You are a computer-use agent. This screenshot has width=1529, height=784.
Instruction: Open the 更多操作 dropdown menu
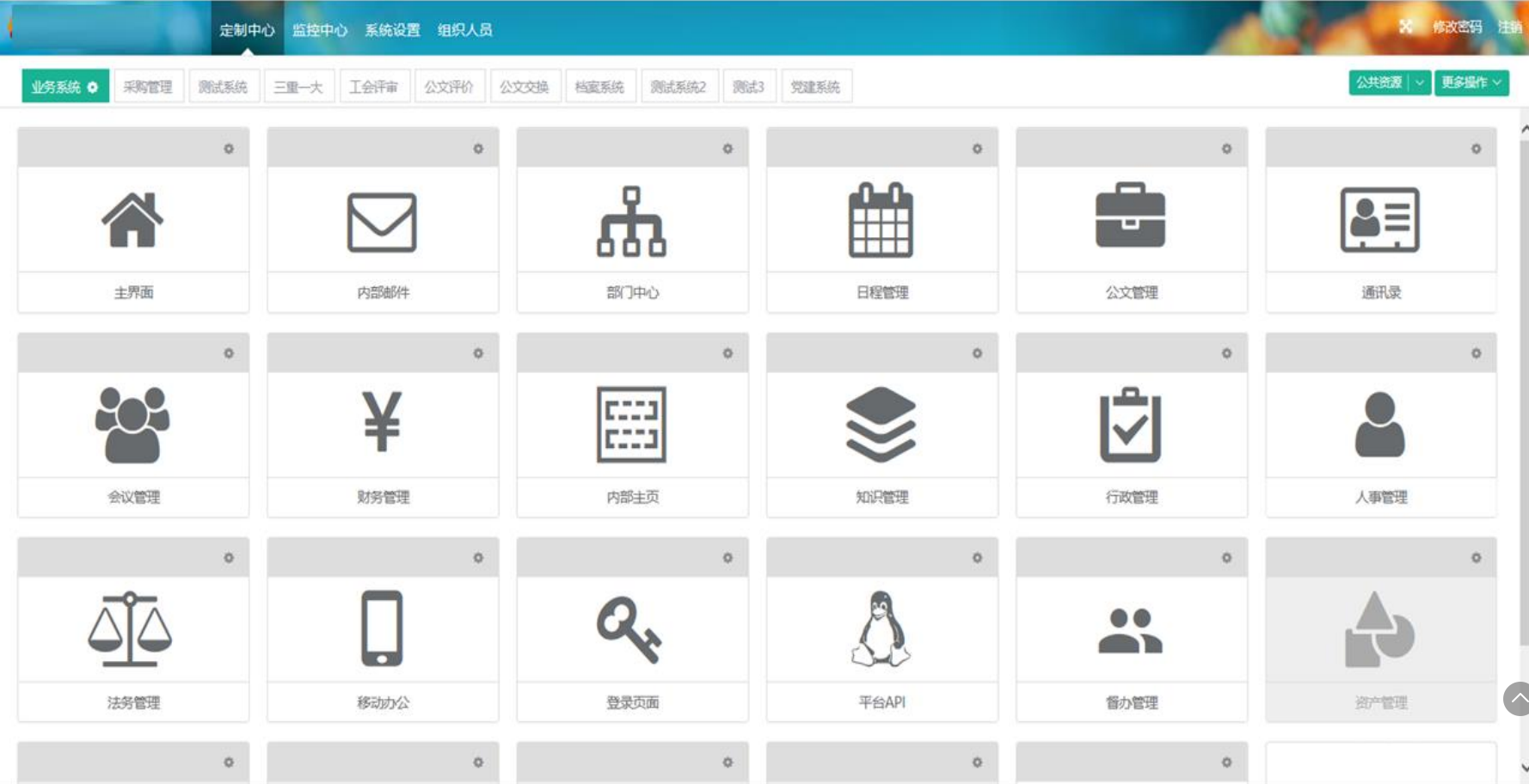(x=1471, y=83)
